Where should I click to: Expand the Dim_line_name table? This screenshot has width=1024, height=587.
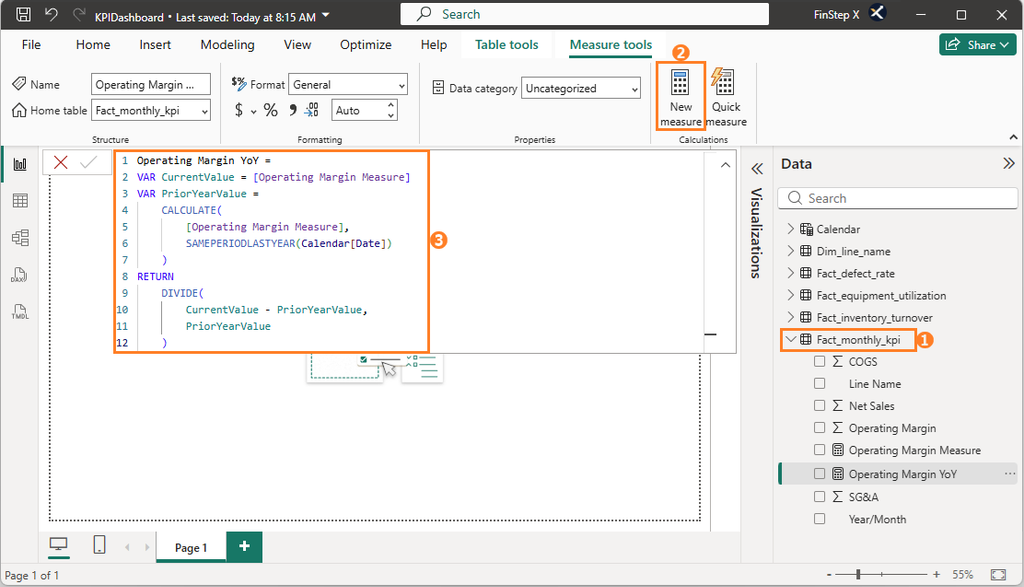pyautogui.click(x=791, y=251)
